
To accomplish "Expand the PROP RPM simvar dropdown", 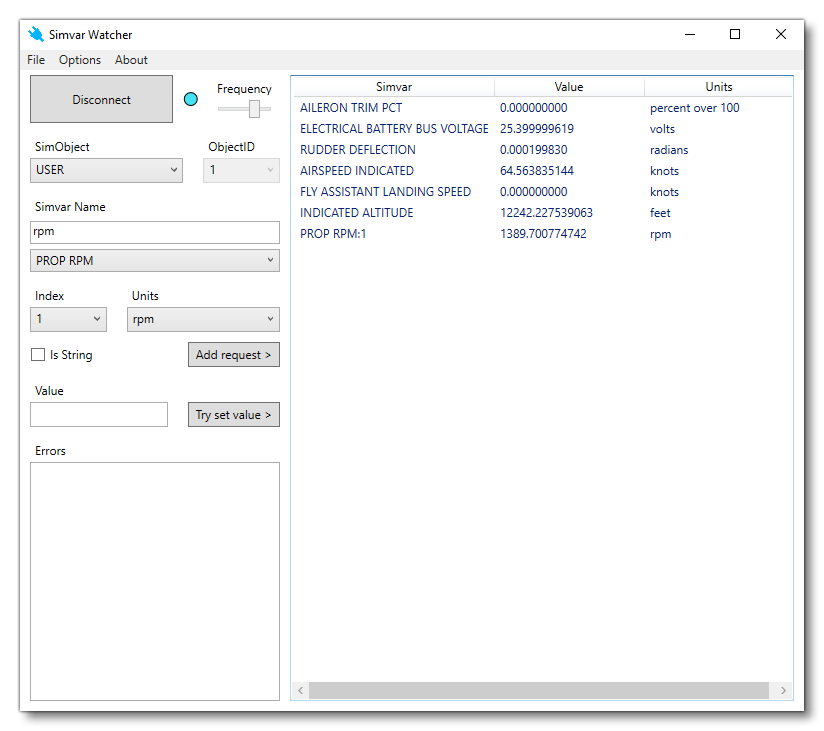I will [155, 261].
